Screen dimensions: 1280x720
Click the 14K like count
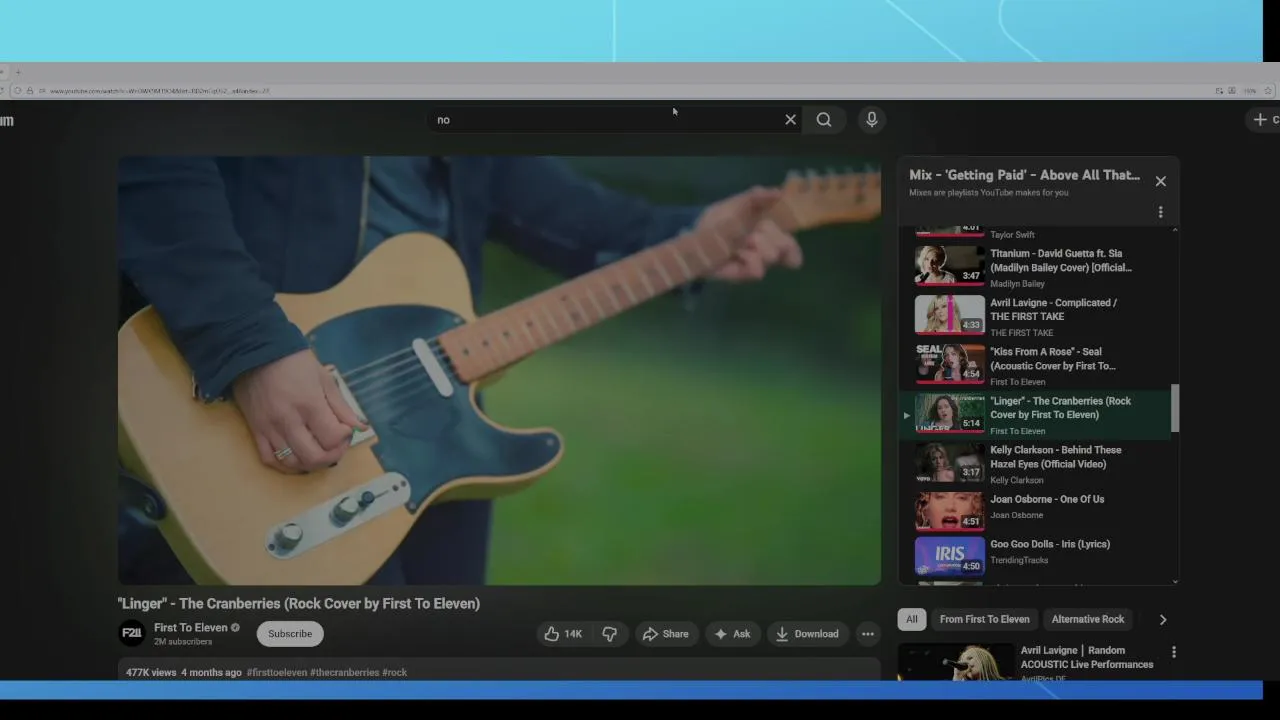point(573,634)
